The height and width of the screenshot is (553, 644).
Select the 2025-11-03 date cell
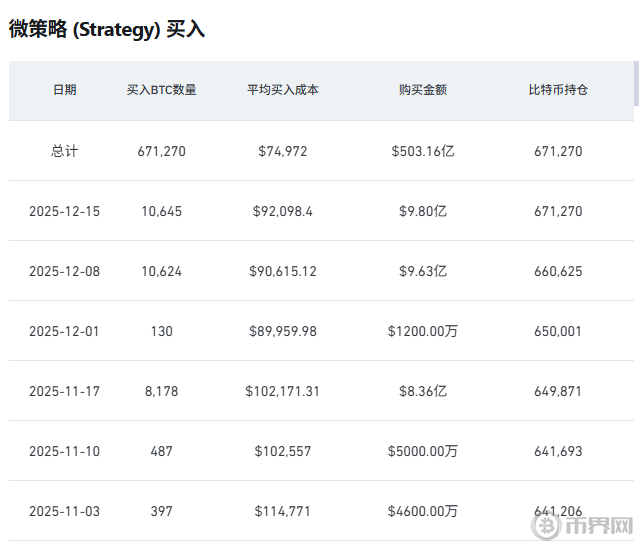64,511
